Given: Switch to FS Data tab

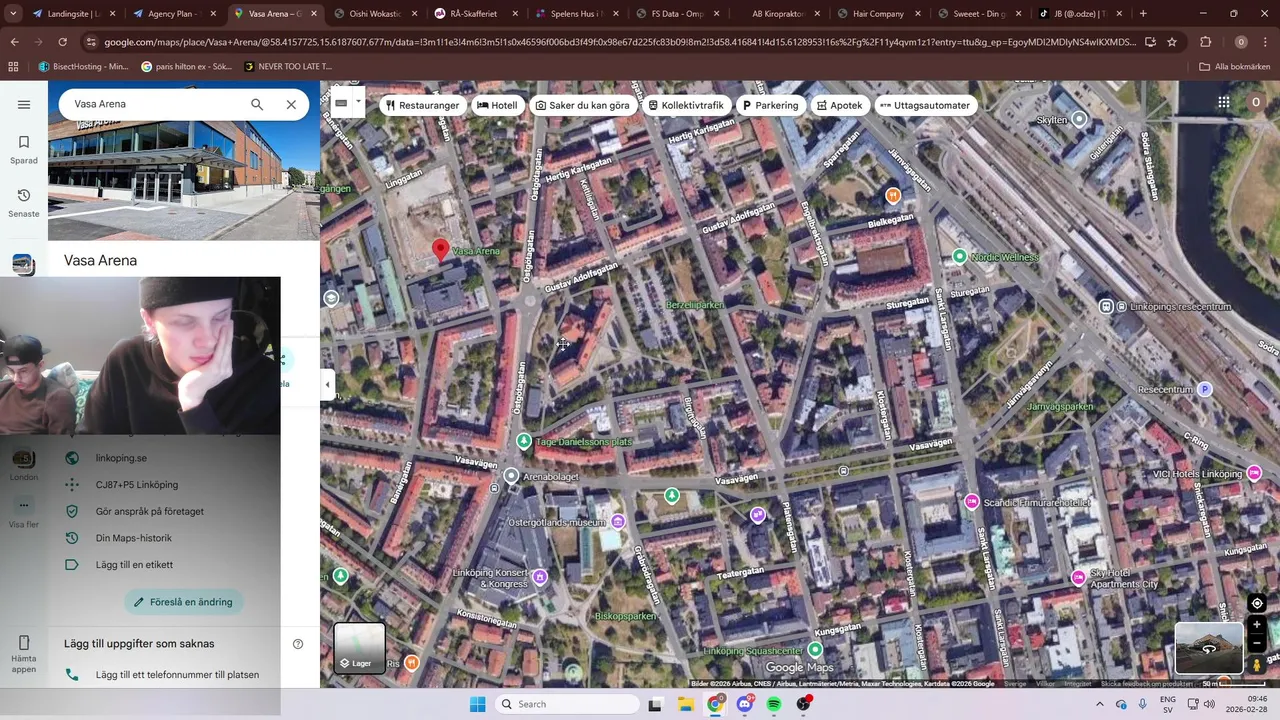Looking at the screenshot, I should [677, 14].
